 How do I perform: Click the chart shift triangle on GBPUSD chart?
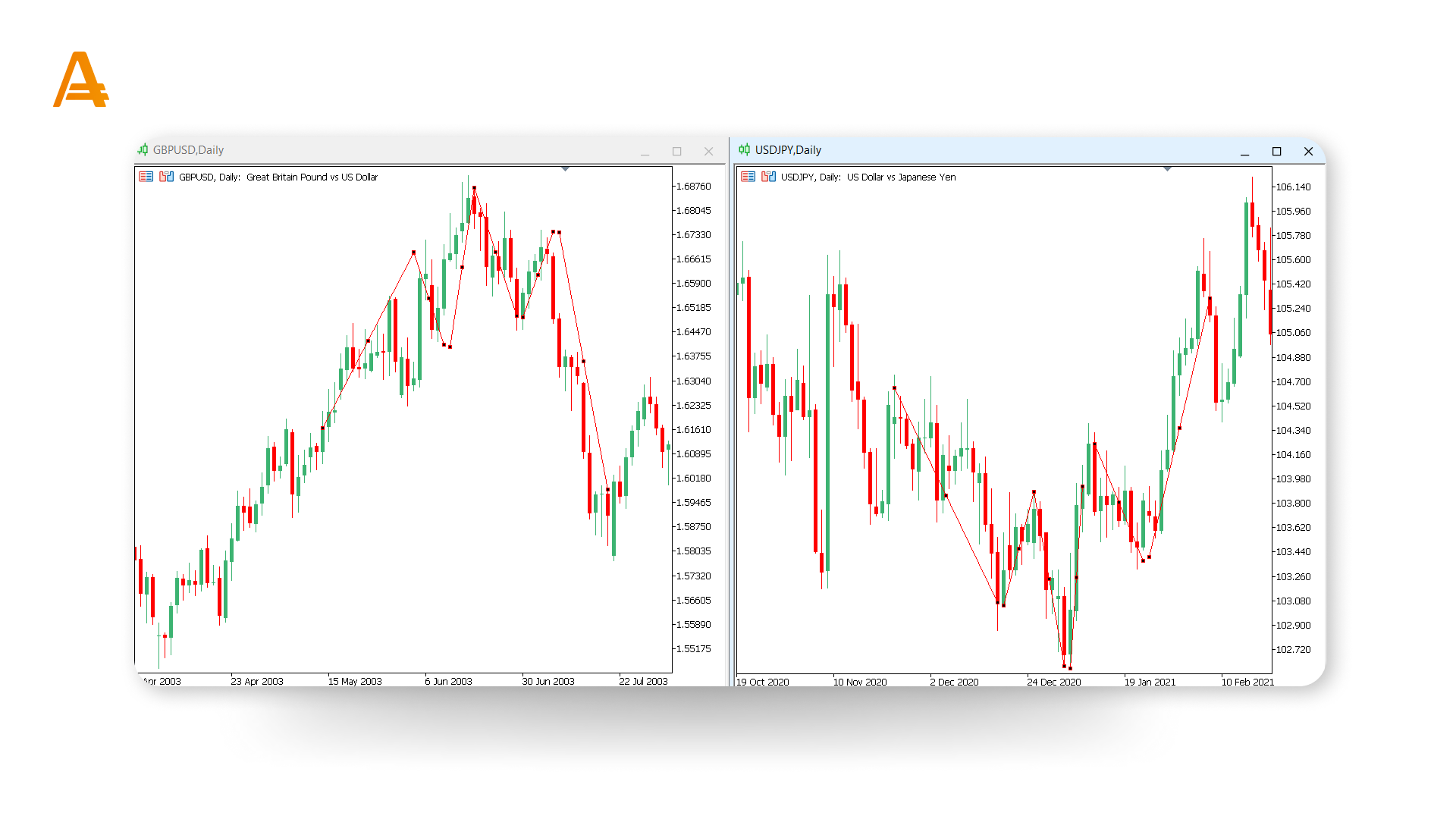tap(565, 168)
